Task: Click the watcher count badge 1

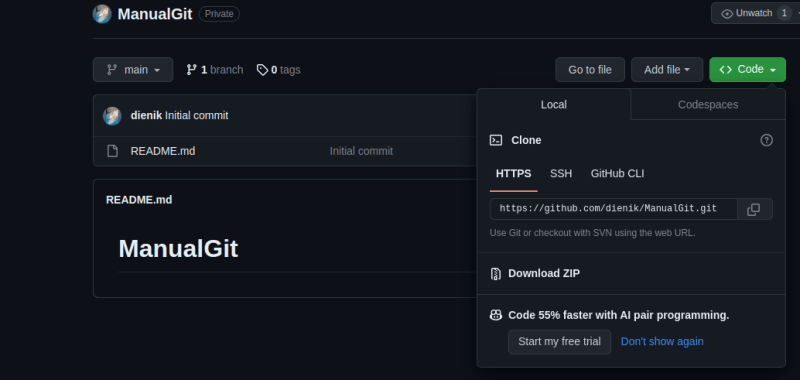Action: click(784, 13)
